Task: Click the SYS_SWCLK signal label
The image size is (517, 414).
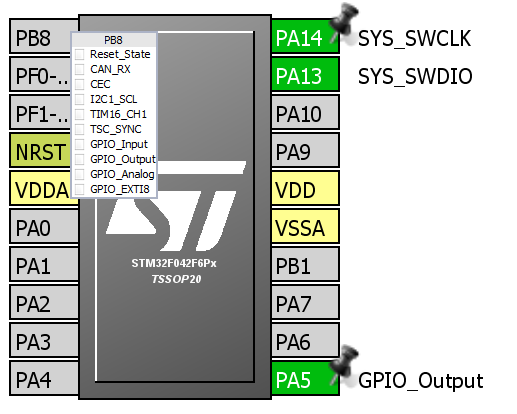Action: pos(414,39)
